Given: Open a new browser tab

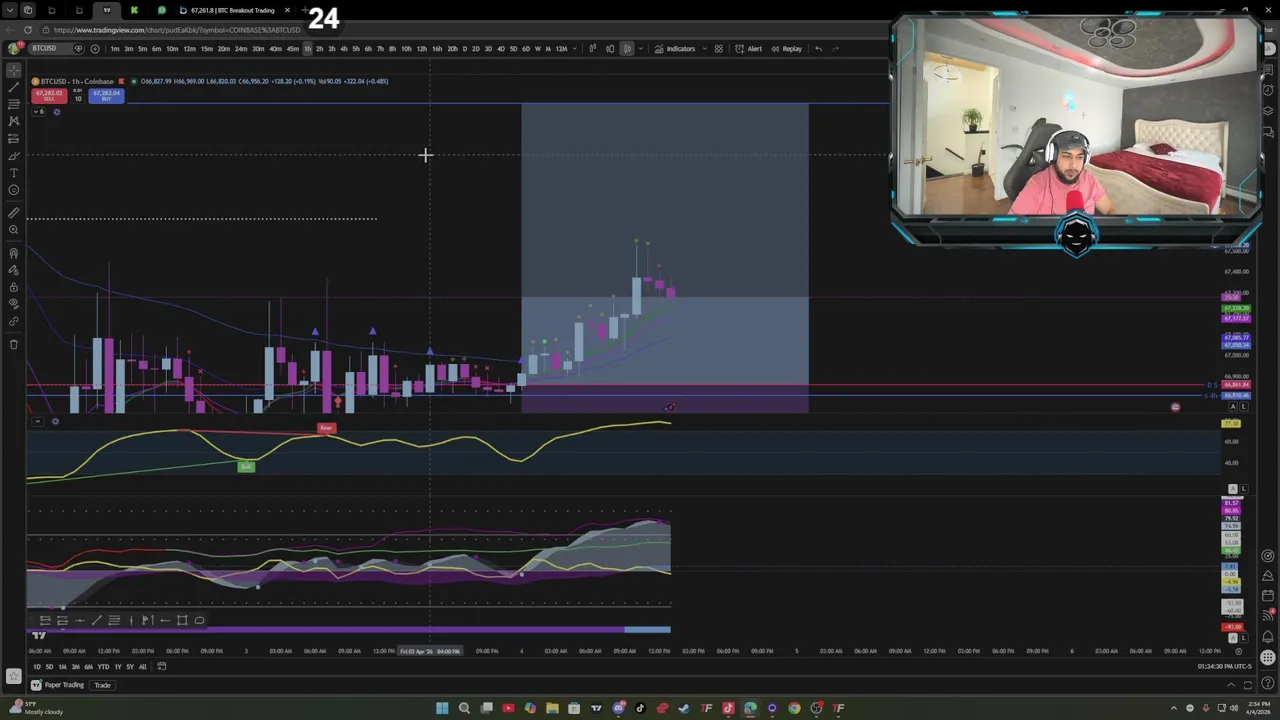Looking at the screenshot, I should (305, 10).
